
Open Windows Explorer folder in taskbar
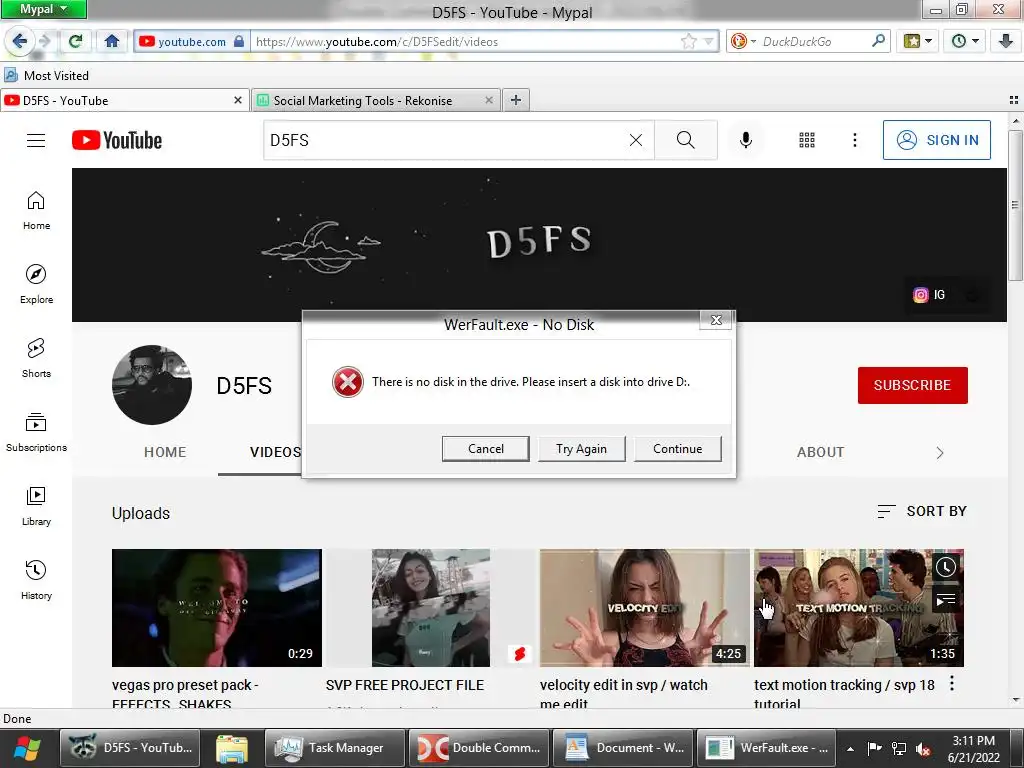pyautogui.click(x=232, y=748)
